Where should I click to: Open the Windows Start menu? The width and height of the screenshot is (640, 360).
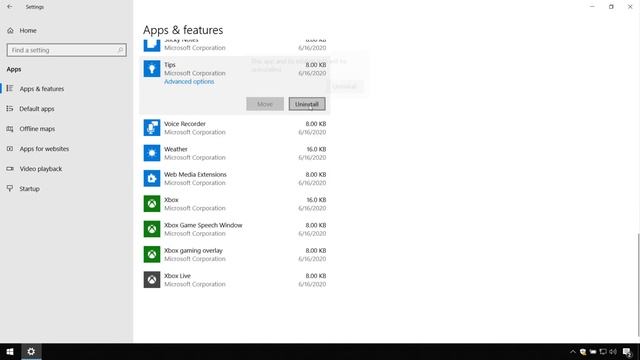[10, 351]
